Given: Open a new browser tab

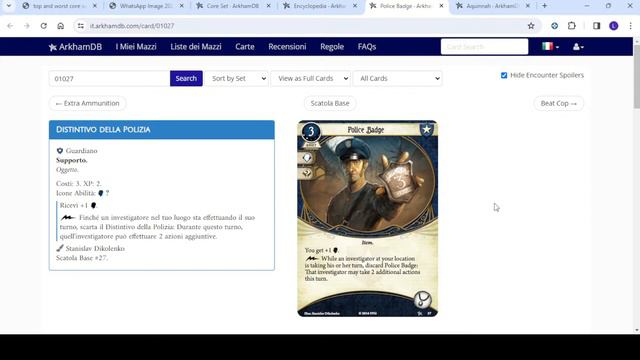Looking at the screenshot, I should tap(544, 6).
